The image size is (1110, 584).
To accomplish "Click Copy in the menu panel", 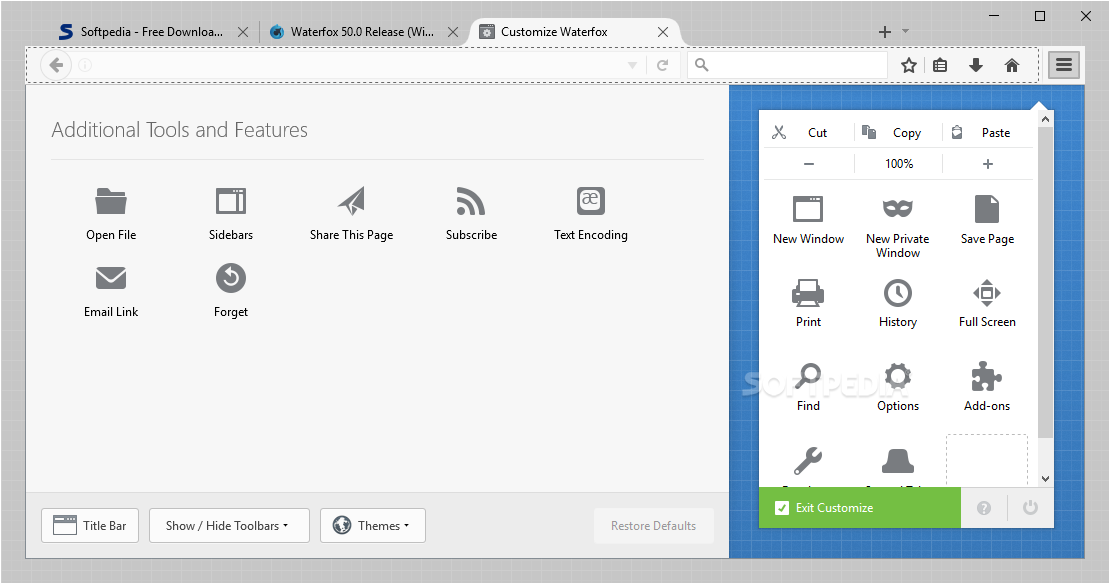I will [x=898, y=132].
